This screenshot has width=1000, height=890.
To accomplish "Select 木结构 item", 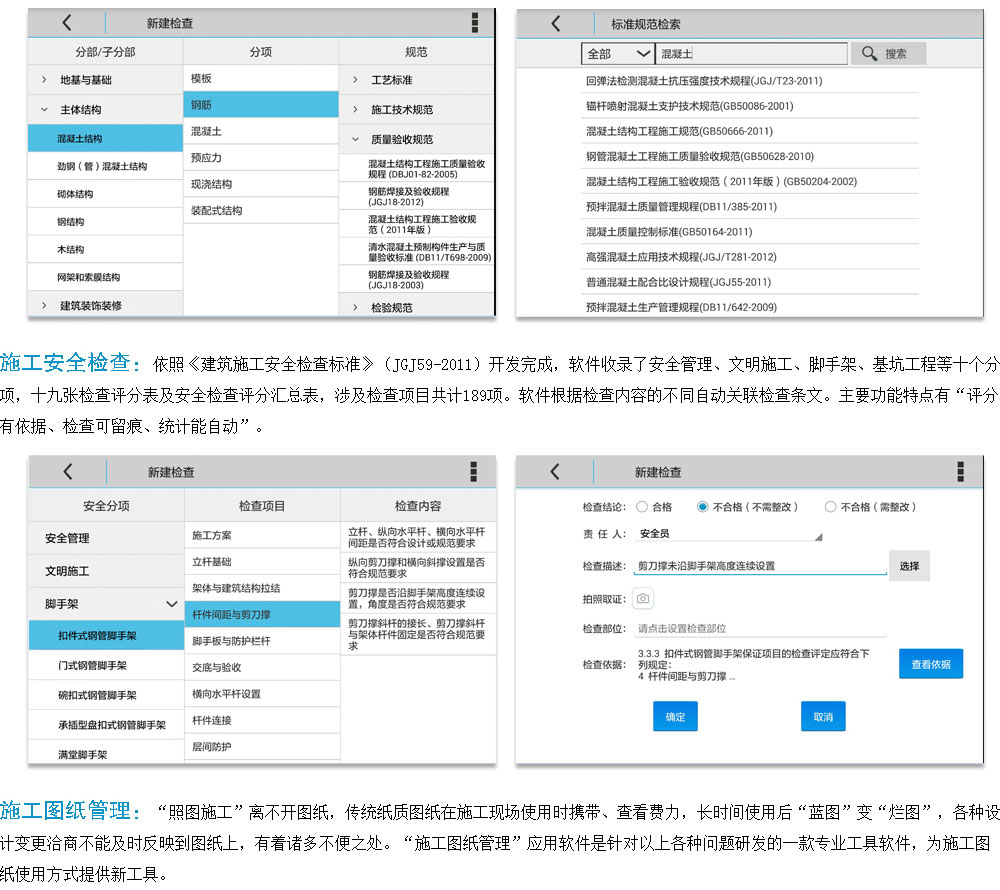I will [x=105, y=249].
